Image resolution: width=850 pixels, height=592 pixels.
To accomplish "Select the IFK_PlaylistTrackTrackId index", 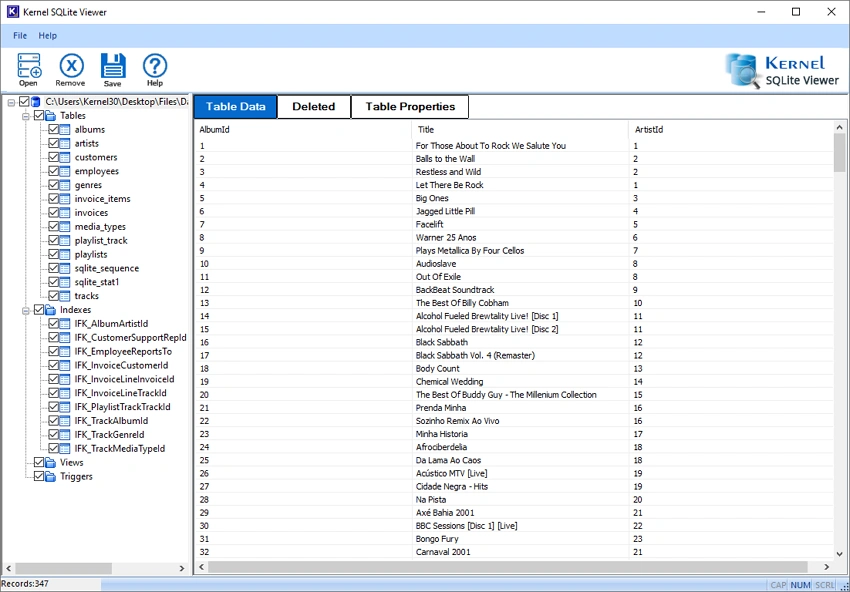I will tap(123, 407).
